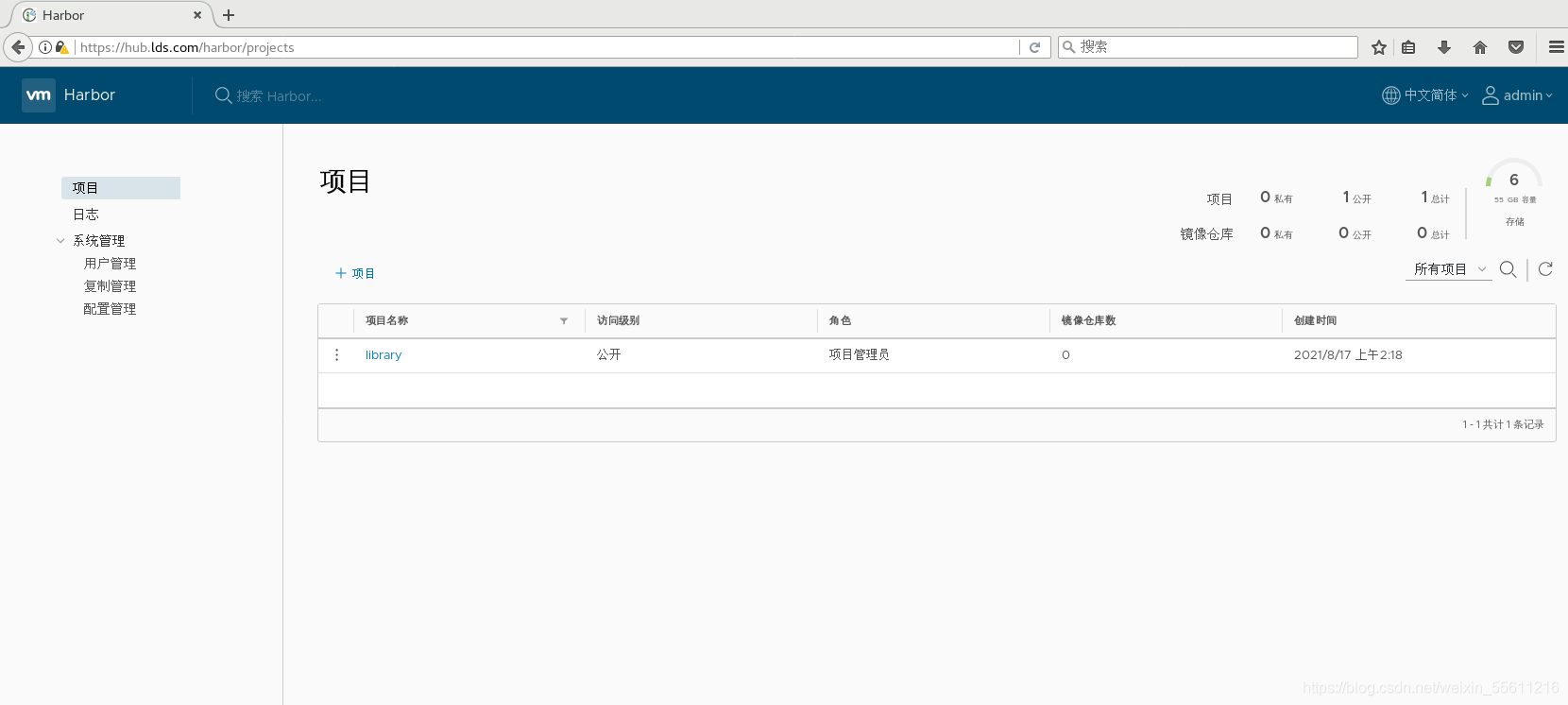Click the 角色 column header

[840, 321]
